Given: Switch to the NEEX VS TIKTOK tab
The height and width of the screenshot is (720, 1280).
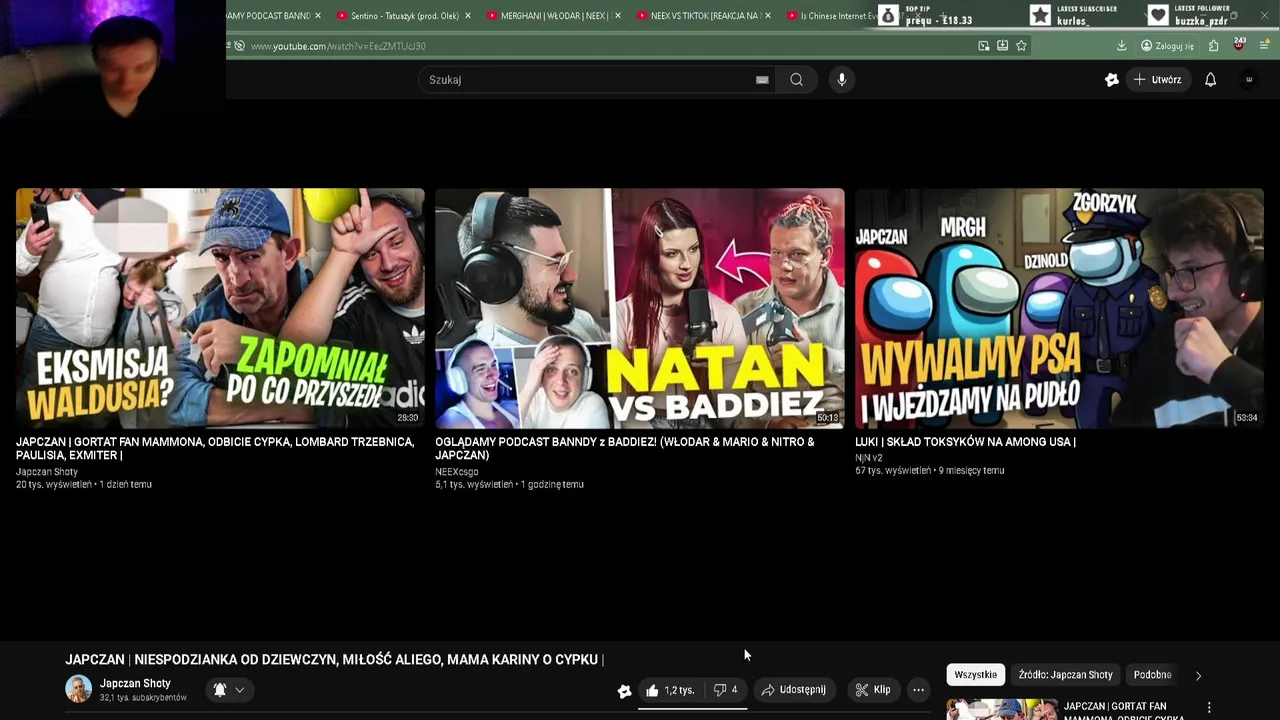Looking at the screenshot, I should (703, 16).
